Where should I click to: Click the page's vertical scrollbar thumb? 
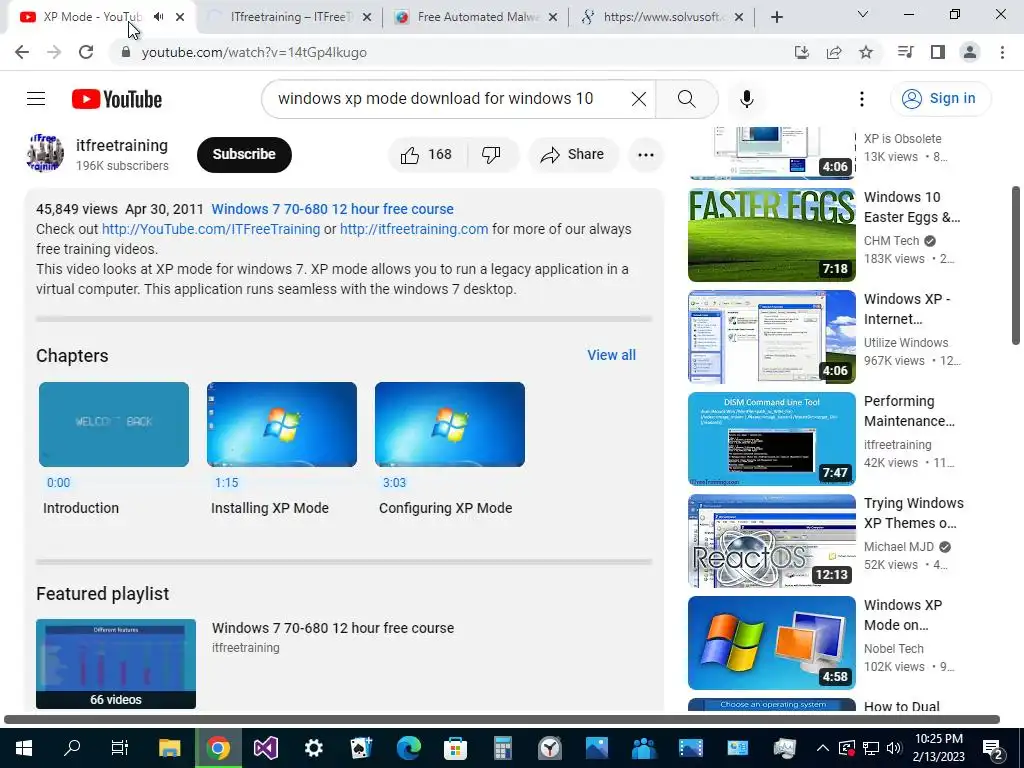pos(1016,264)
